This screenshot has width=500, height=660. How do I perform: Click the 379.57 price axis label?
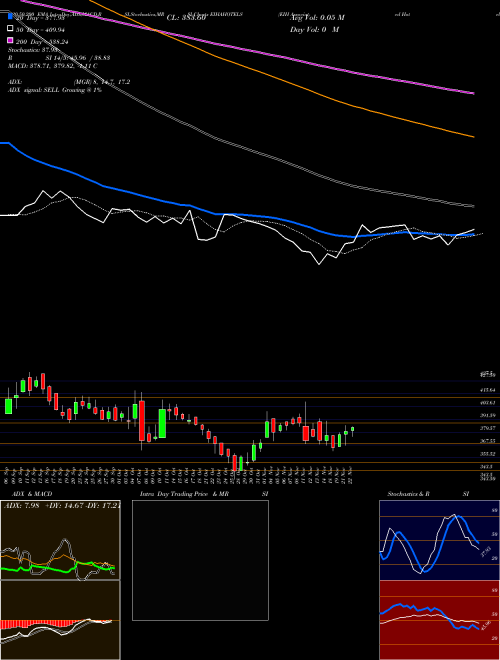pyautogui.click(x=487, y=428)
